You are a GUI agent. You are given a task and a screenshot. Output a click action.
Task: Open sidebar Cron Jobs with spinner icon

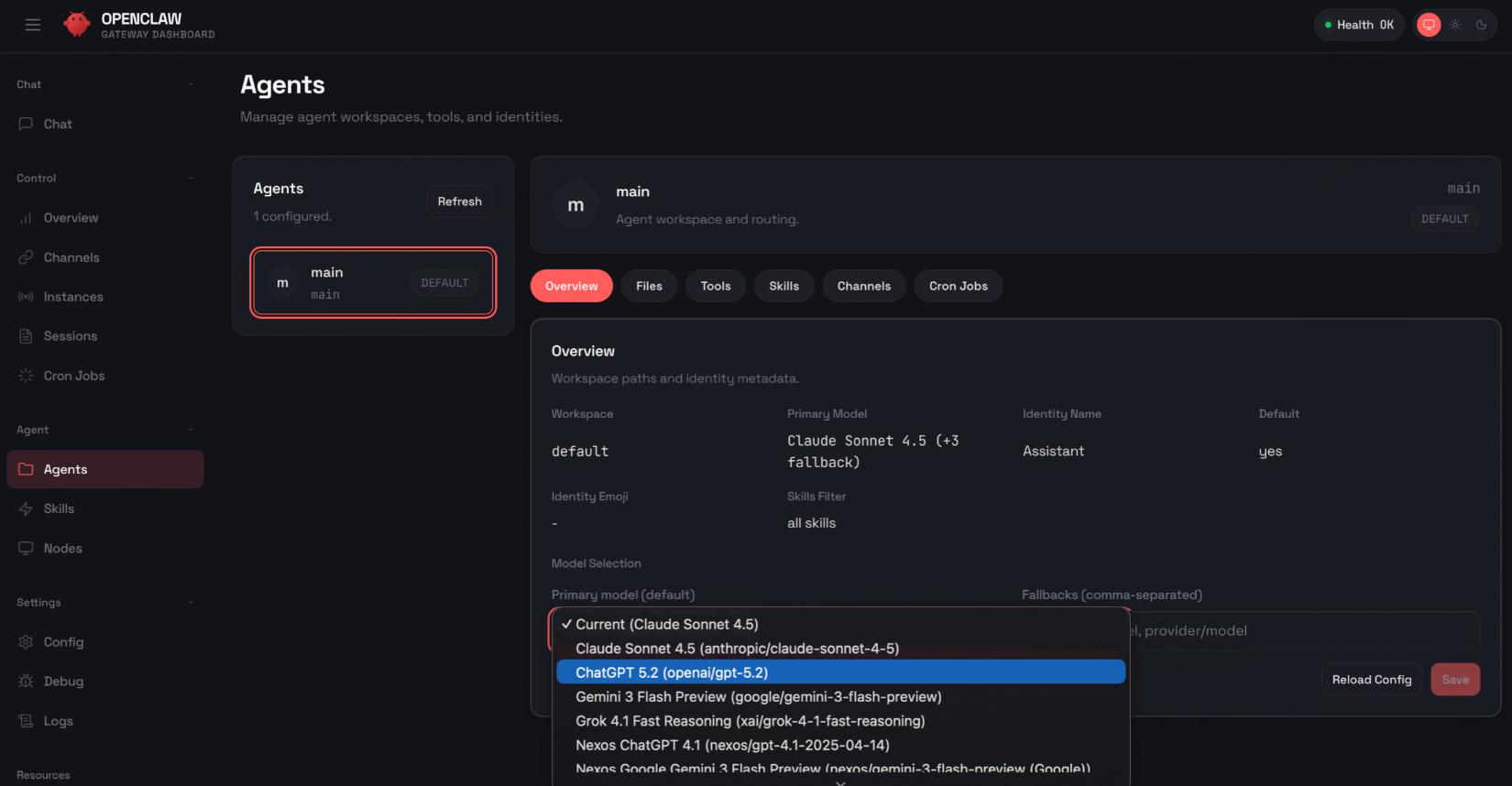[x=26, y=376]
